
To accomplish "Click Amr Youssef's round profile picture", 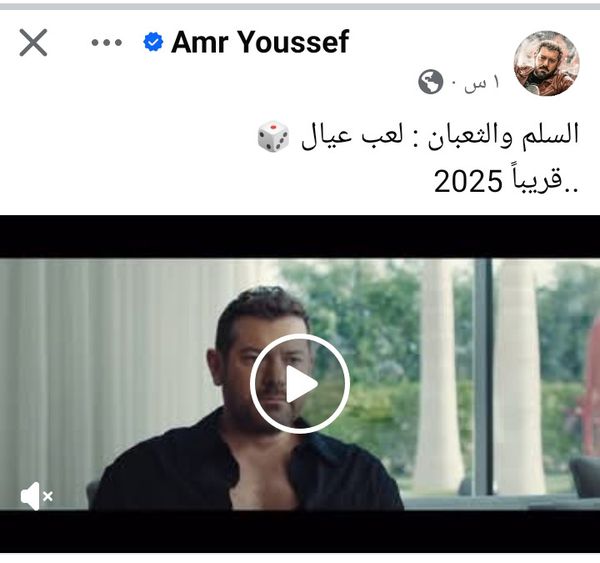I will pyautogui.click(x=546, y=63).
